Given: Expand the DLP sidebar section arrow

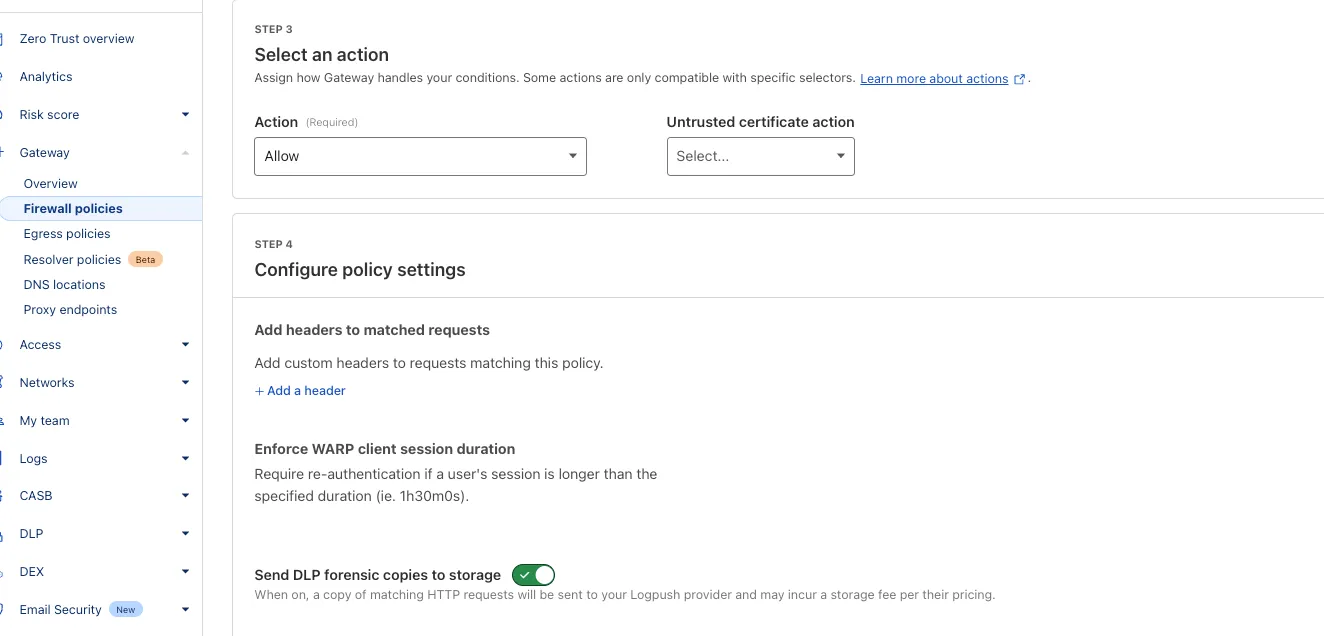Looking at the screenshot, I should [x=185, y=534].
